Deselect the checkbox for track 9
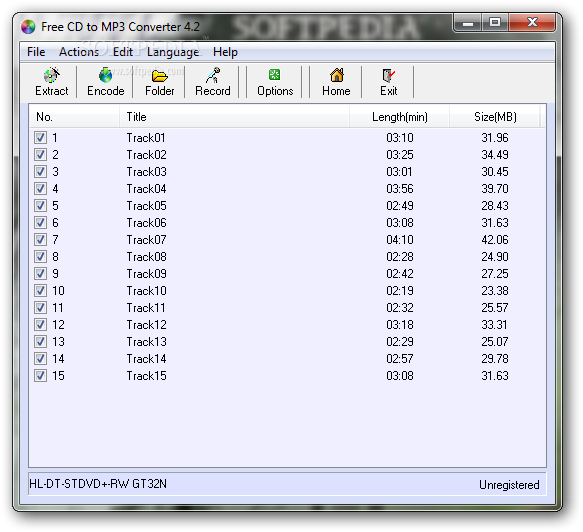This screenshot has height=532, width=583. pos(40,274)
